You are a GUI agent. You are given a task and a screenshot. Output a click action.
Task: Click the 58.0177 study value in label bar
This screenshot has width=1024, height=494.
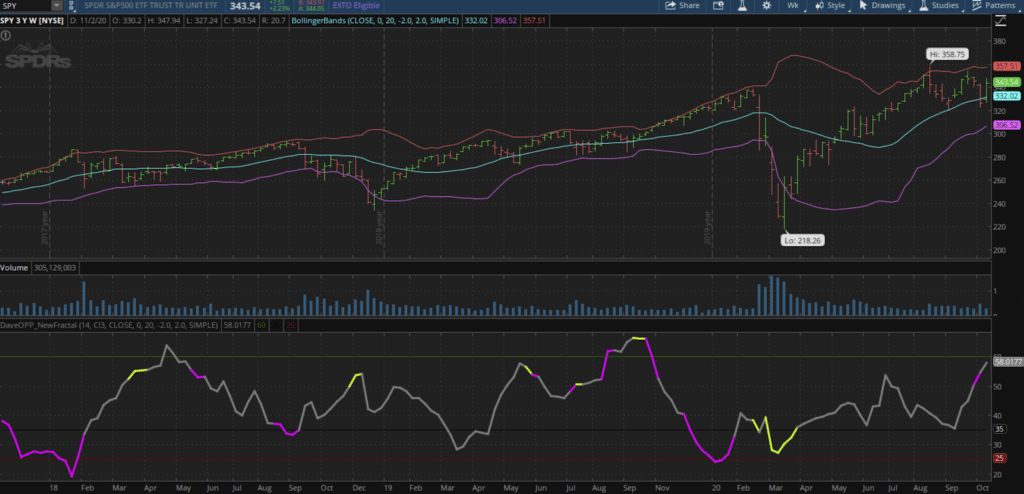(236, 323)
